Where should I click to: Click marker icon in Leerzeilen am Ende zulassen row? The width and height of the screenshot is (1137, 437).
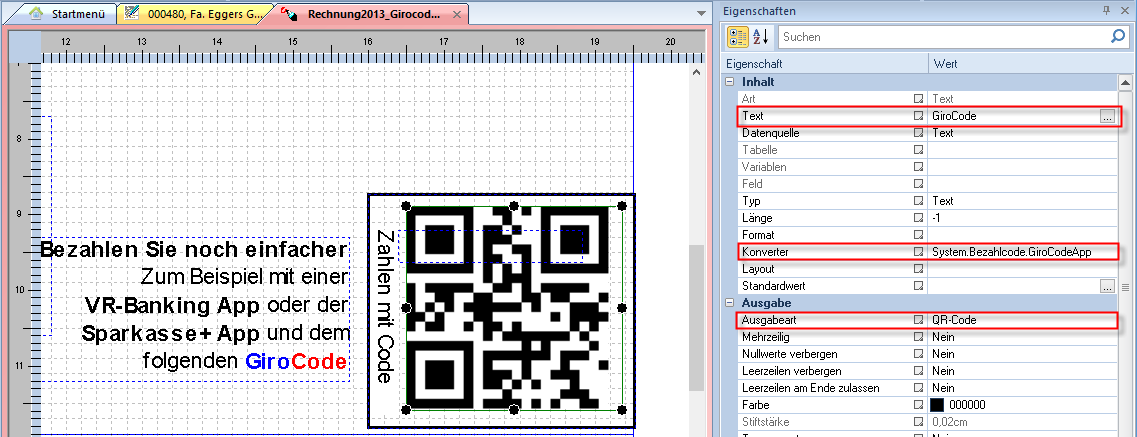(919, 388)
